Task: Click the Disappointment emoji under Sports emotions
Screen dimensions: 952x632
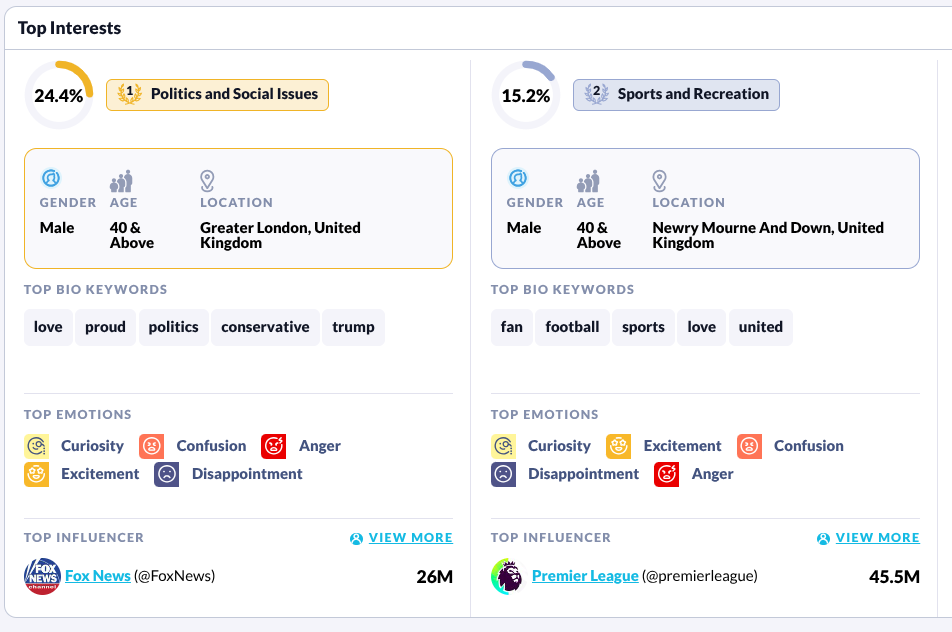Action: (x=504, y=474)
